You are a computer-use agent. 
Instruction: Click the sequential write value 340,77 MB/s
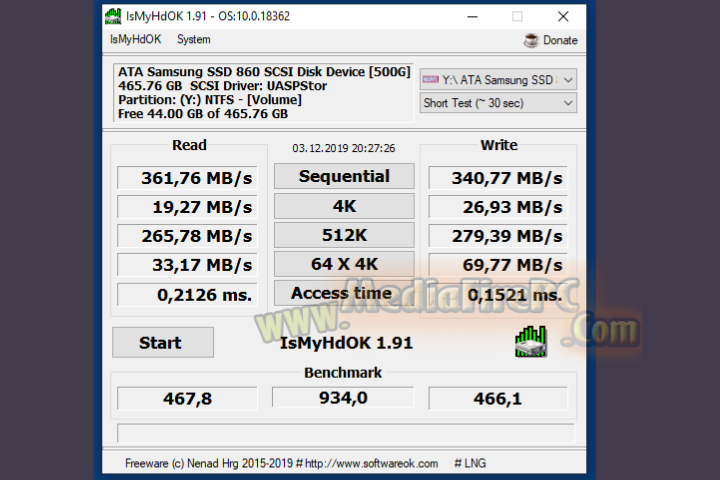(x=498, y=178)
